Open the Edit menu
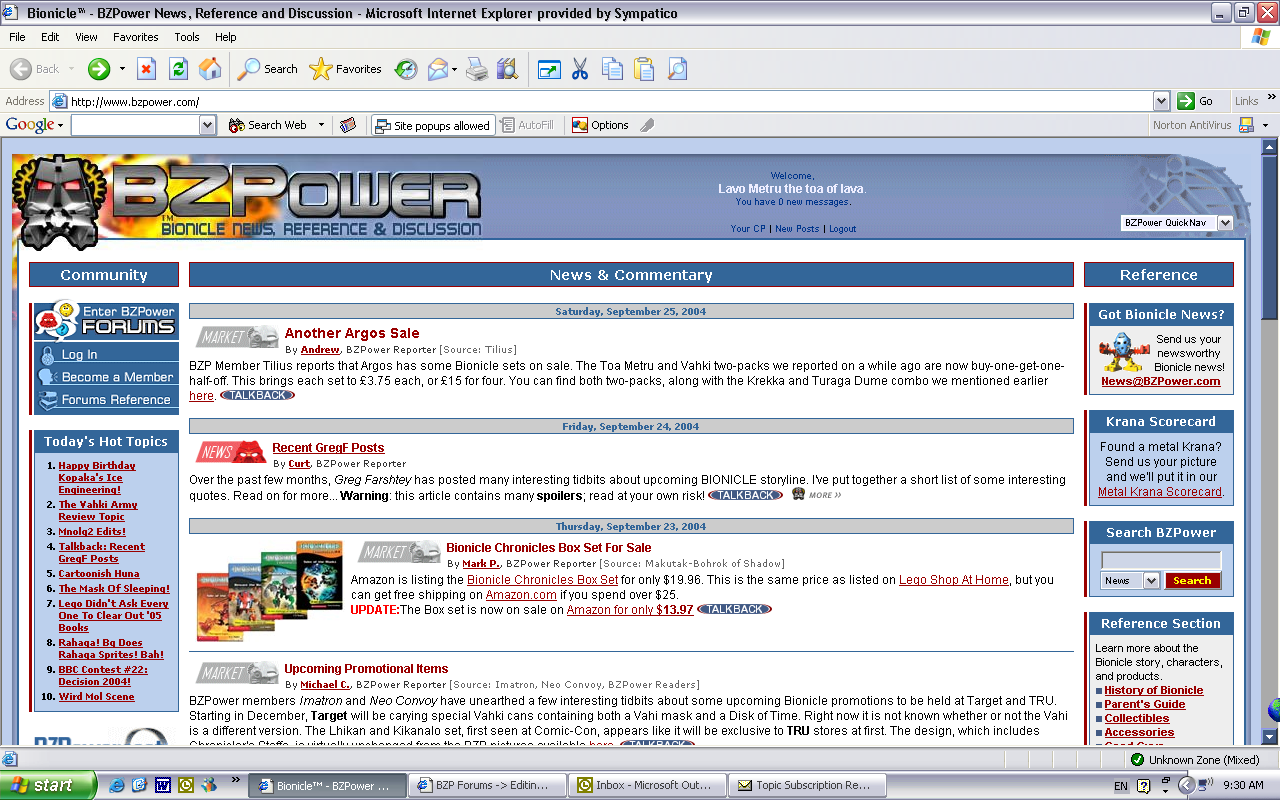 [50, 37]
